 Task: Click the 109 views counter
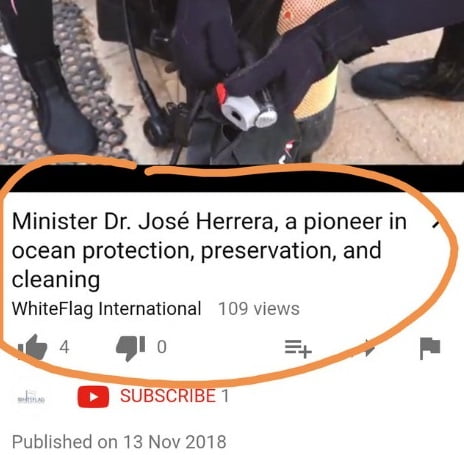pyautogui.click(x=259, y=309)
